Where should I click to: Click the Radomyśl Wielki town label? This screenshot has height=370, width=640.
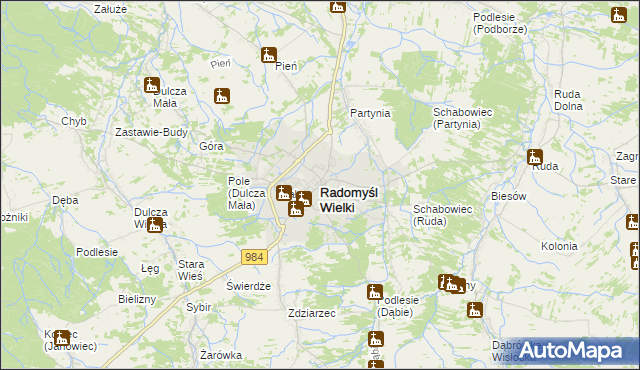click(349, 200)
